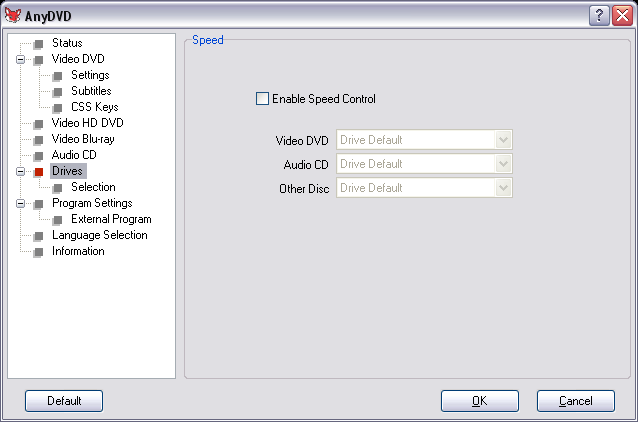Viewport: 638px width, 422px height.
Task: Click the gray icon next to Status
Action: [39, 44]
